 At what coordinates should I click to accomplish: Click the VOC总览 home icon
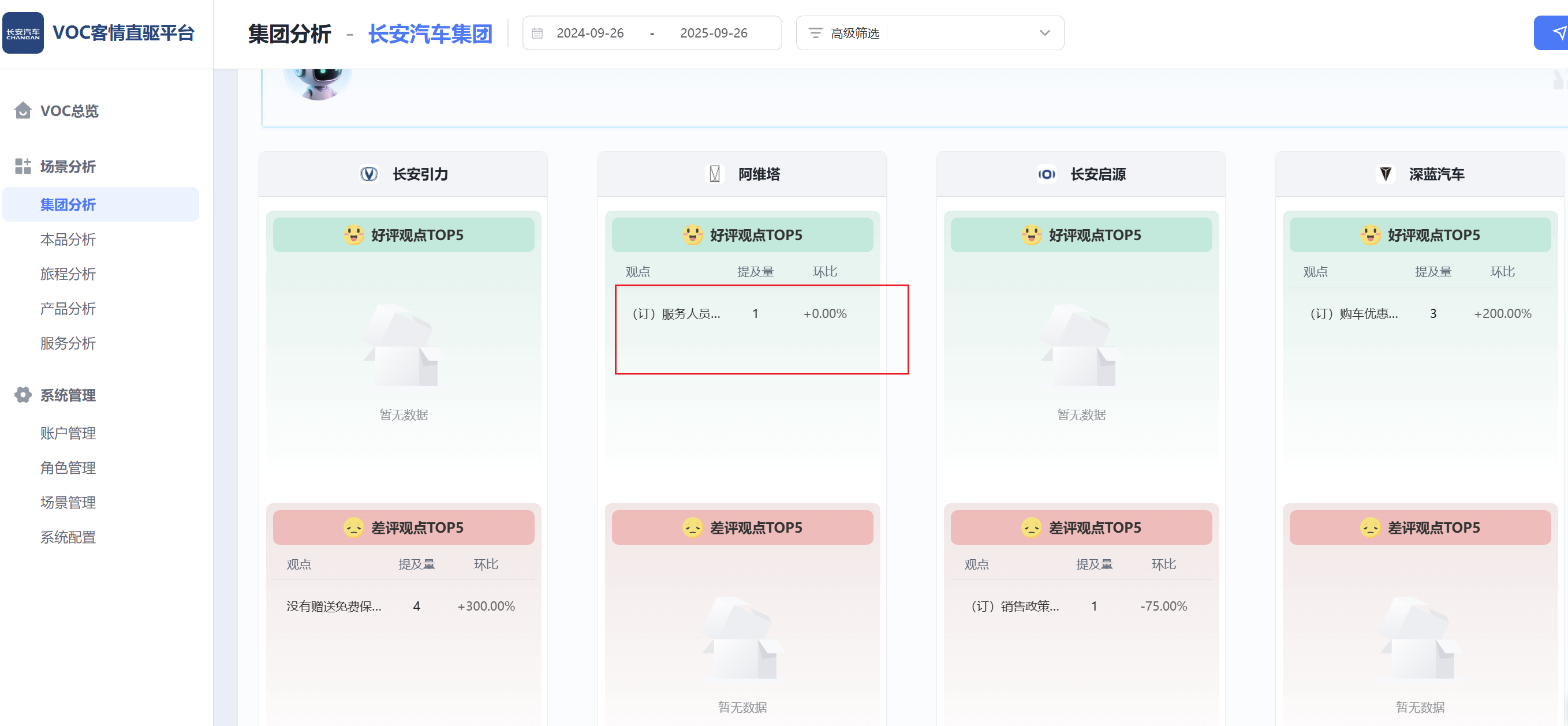pyautogui.click(x=23, y=111)
